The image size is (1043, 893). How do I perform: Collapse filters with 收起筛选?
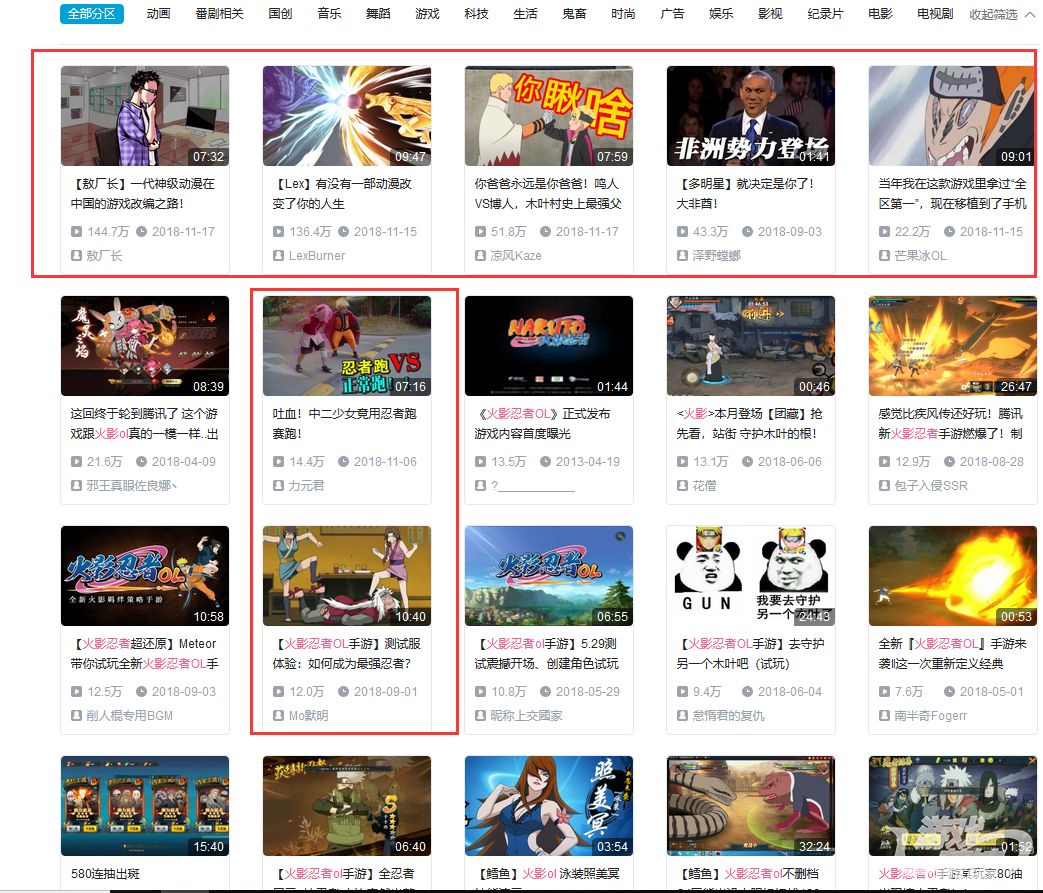point(1002,14)
